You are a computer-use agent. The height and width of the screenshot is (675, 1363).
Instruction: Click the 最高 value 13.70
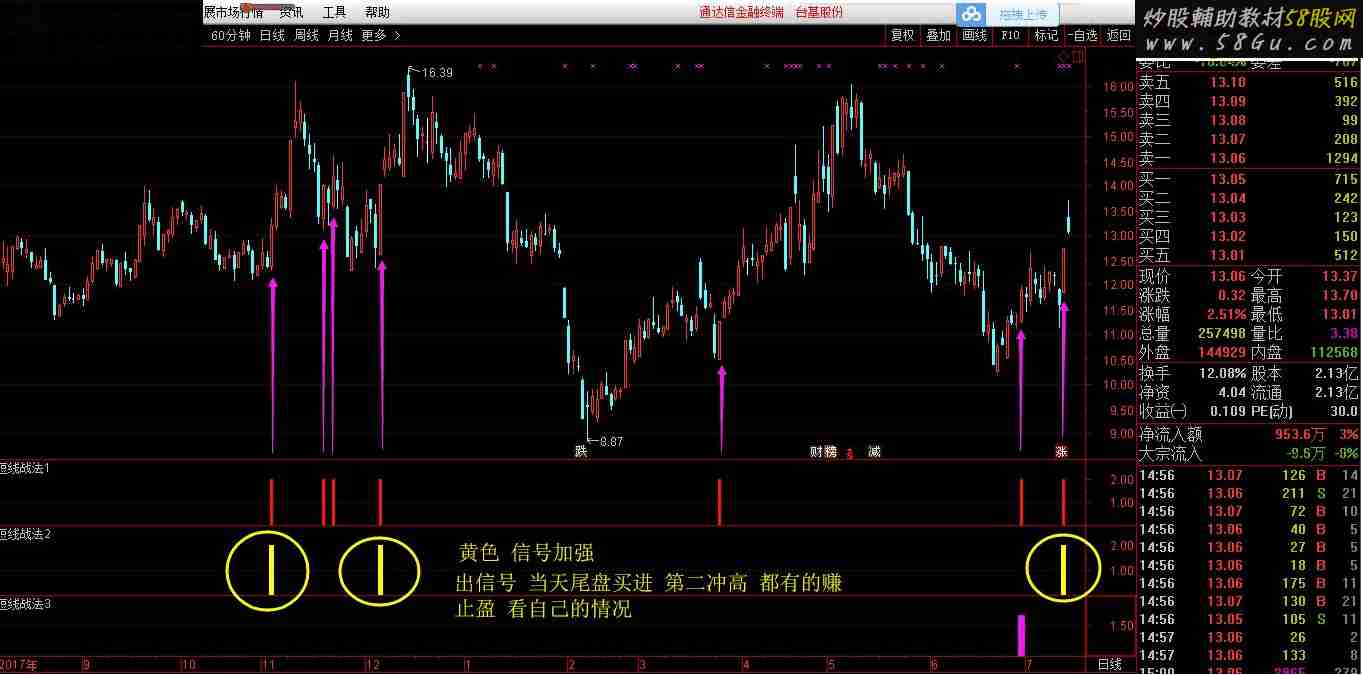click(x=1339, y=295)
